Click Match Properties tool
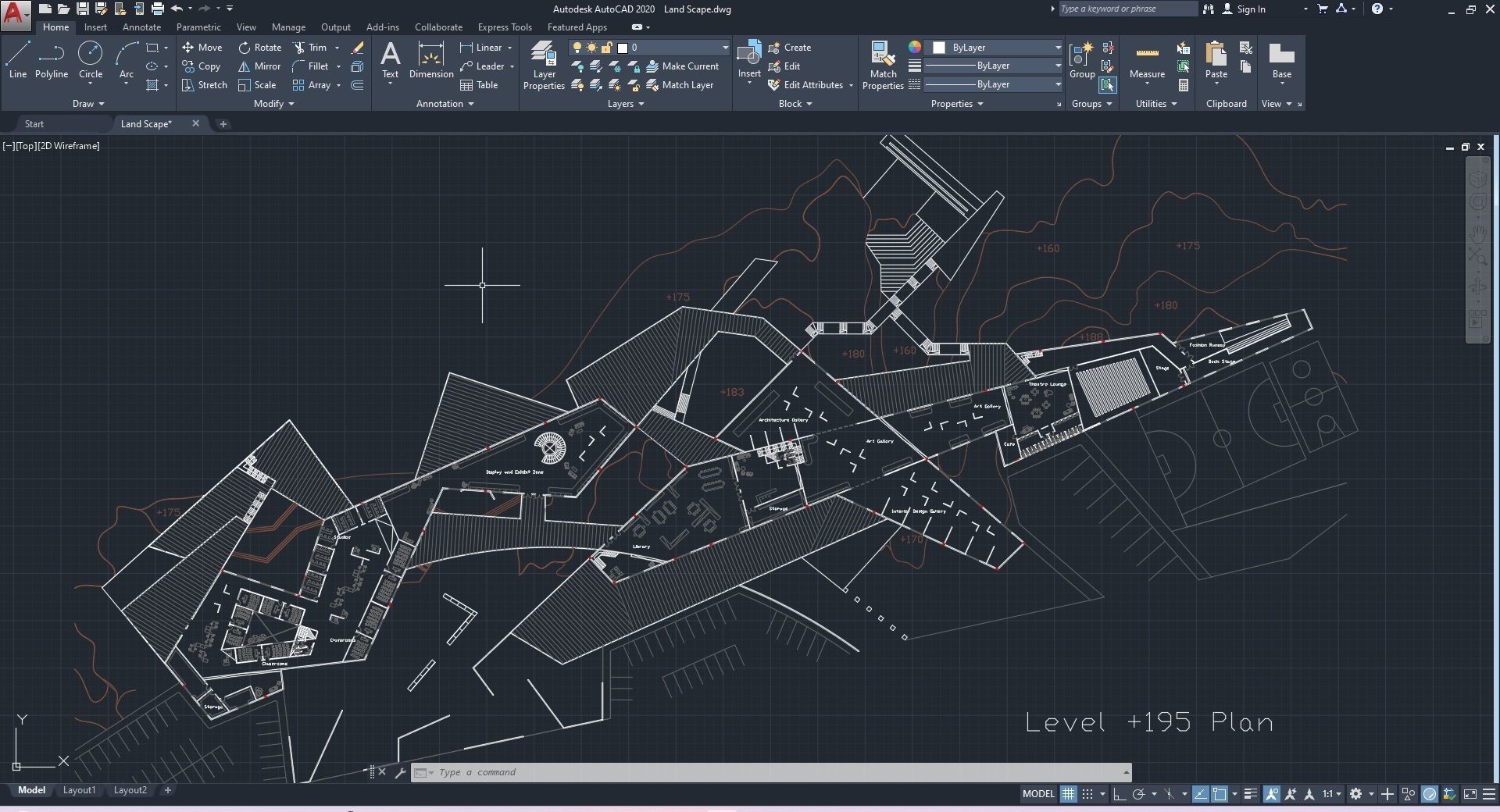Image resolution: width=1500 pixels, height=812 pixels. pyautogui.click(x=883, y=66)
